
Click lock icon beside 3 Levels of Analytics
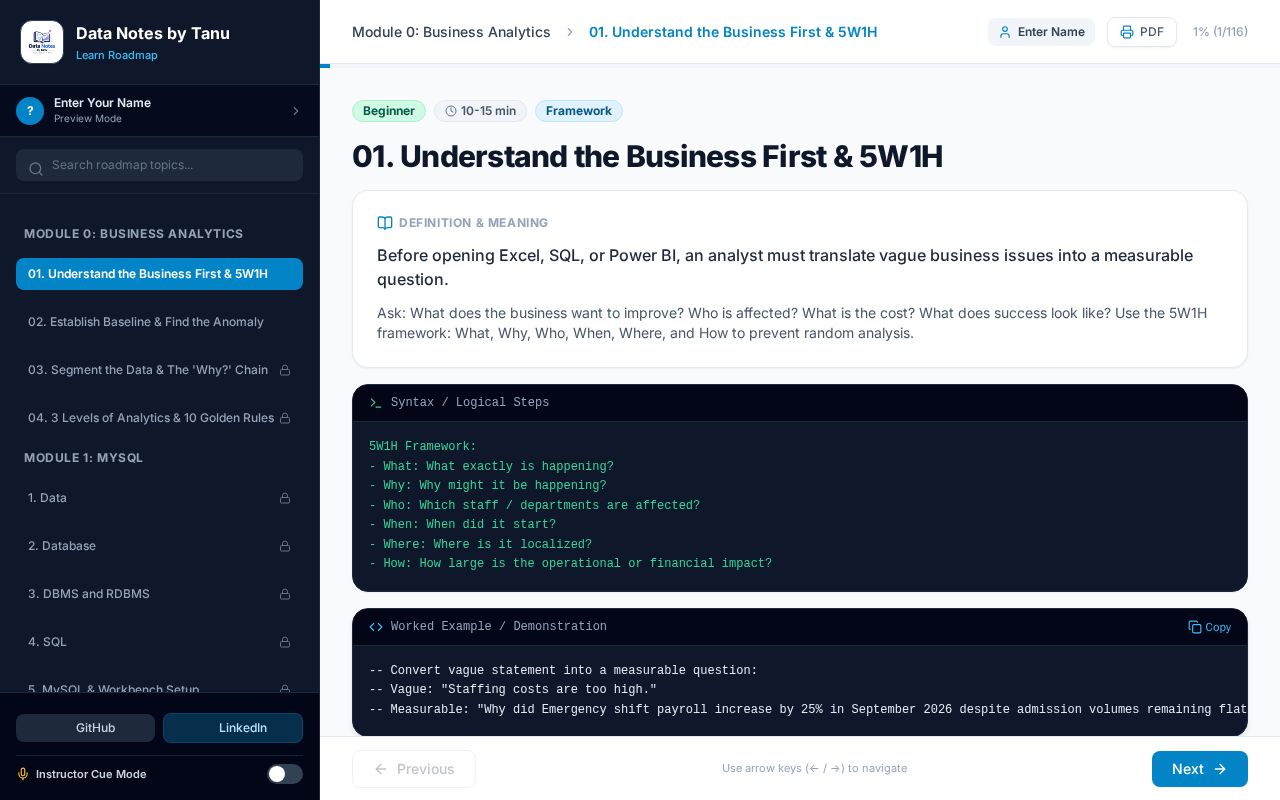(x=285, y=418)
